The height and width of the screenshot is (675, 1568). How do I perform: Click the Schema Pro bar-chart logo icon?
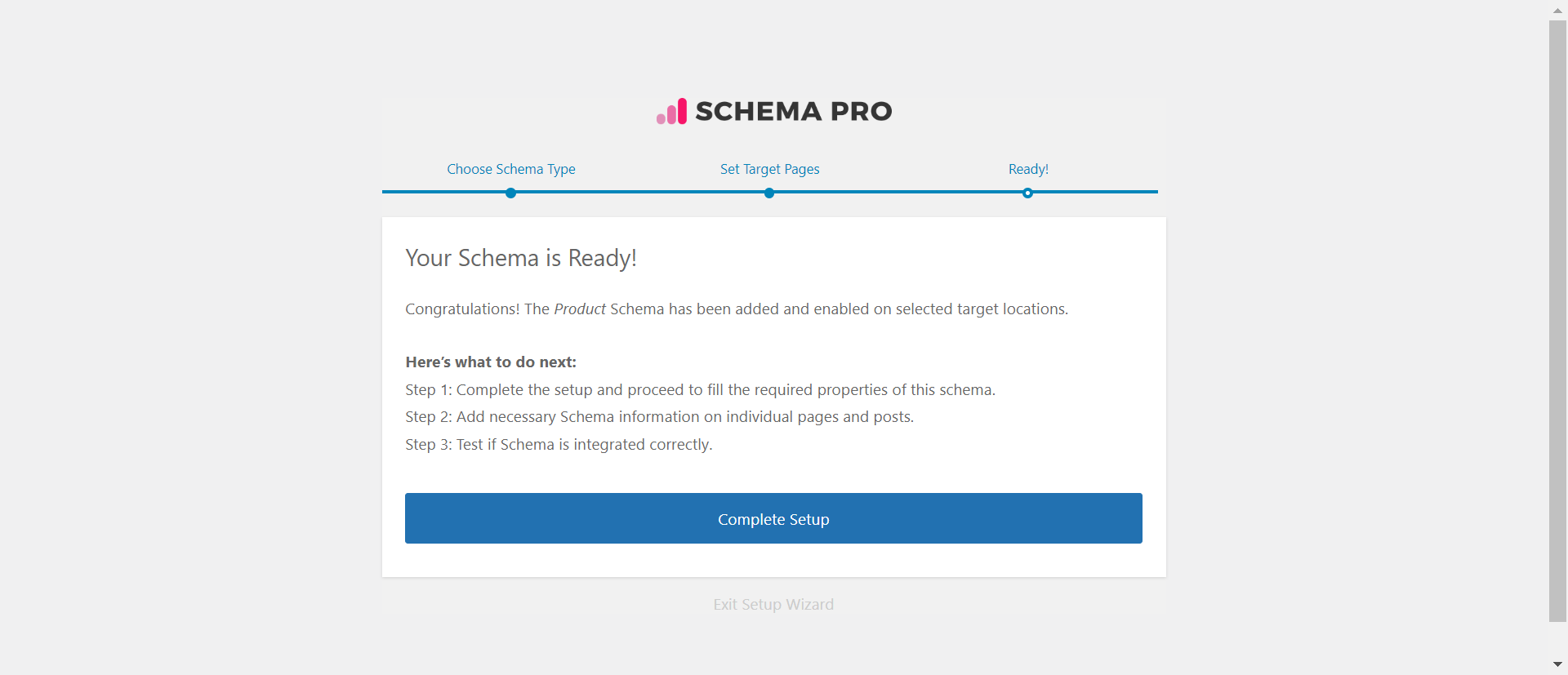click(671, 112)
